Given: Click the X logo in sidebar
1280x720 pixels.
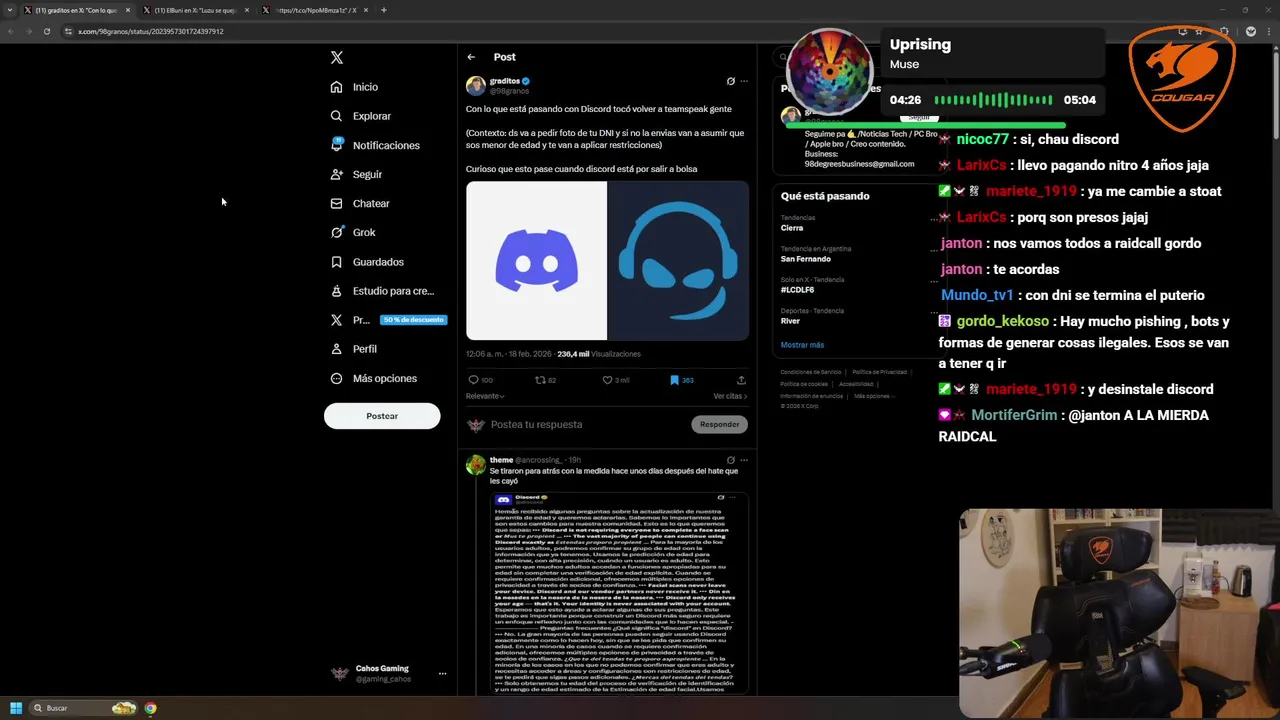Looking at the screenshot, I should (x=337, y=58).
